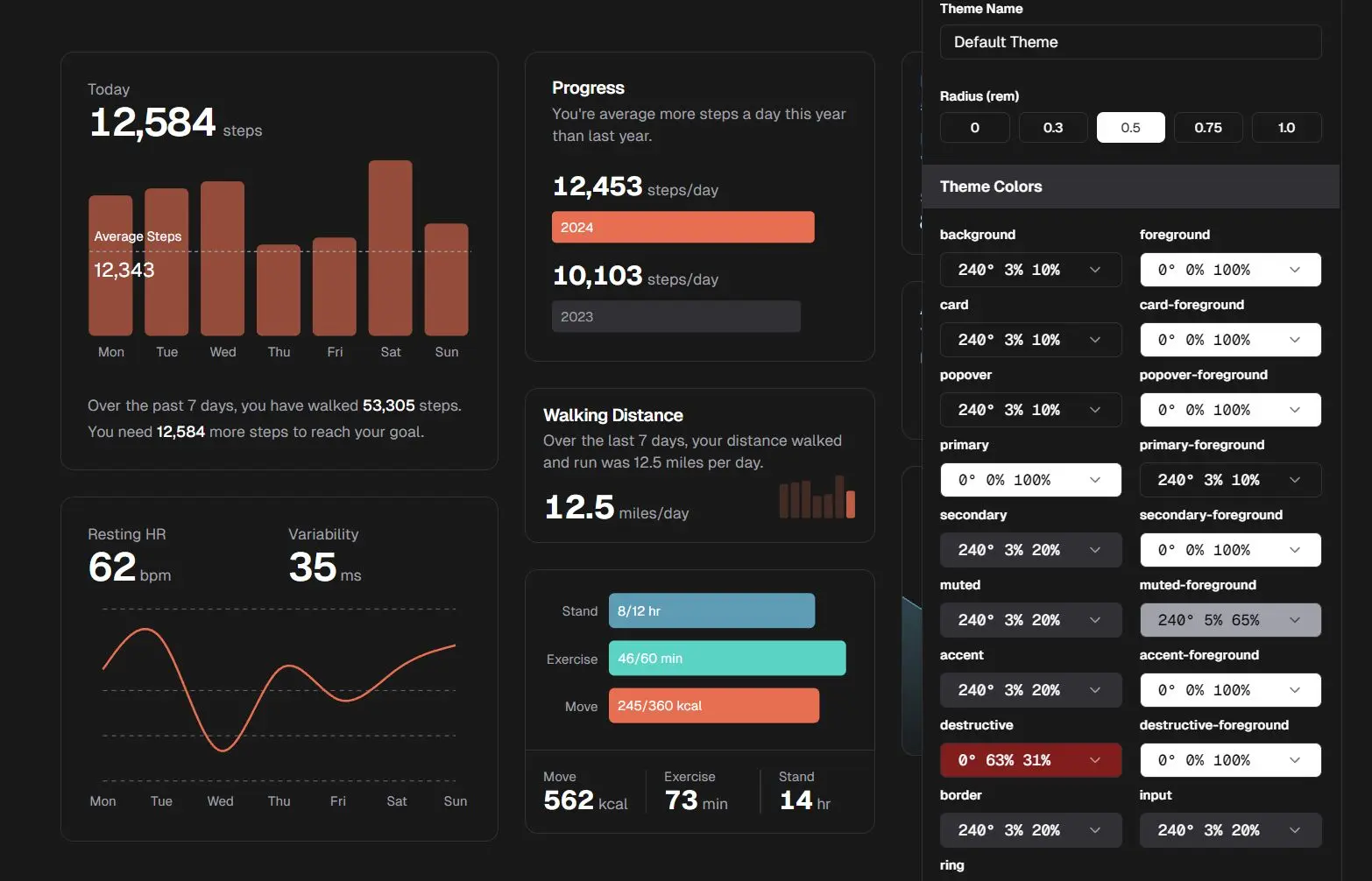
Task: Open the popover-foreground color dropdown
Action: [1230, 409]
